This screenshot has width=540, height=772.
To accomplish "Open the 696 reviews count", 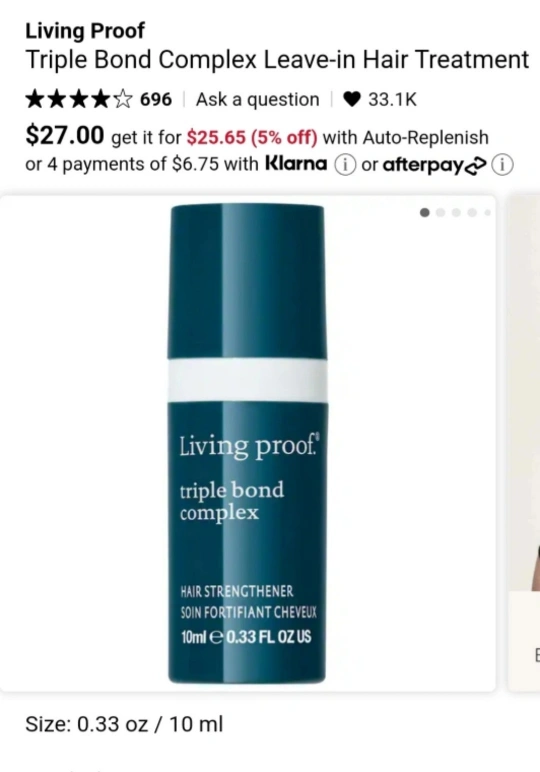I will [156, 99].
